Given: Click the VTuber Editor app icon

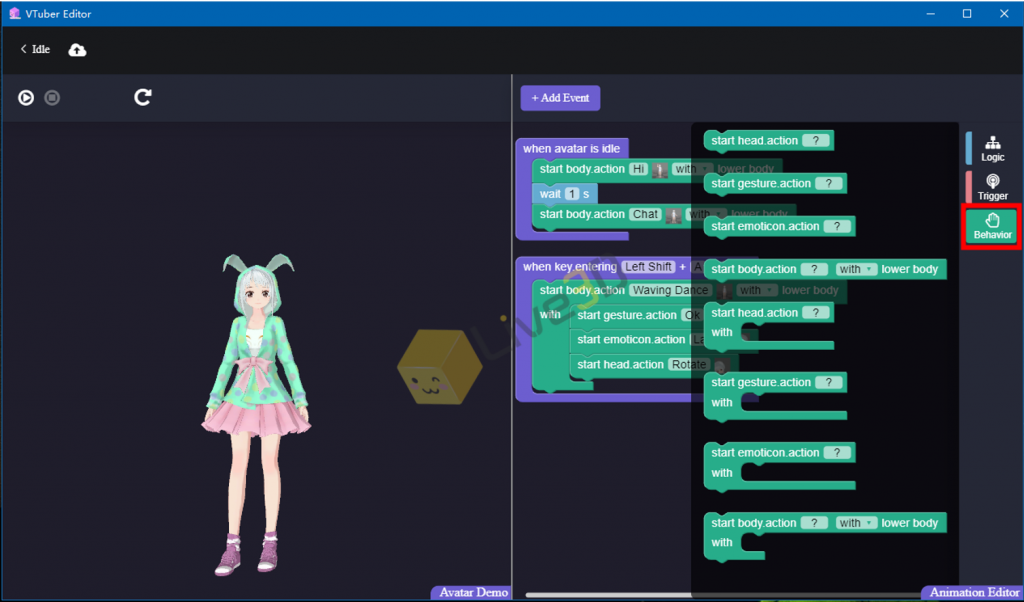Looking at the screenshot, I should point(14,14).
